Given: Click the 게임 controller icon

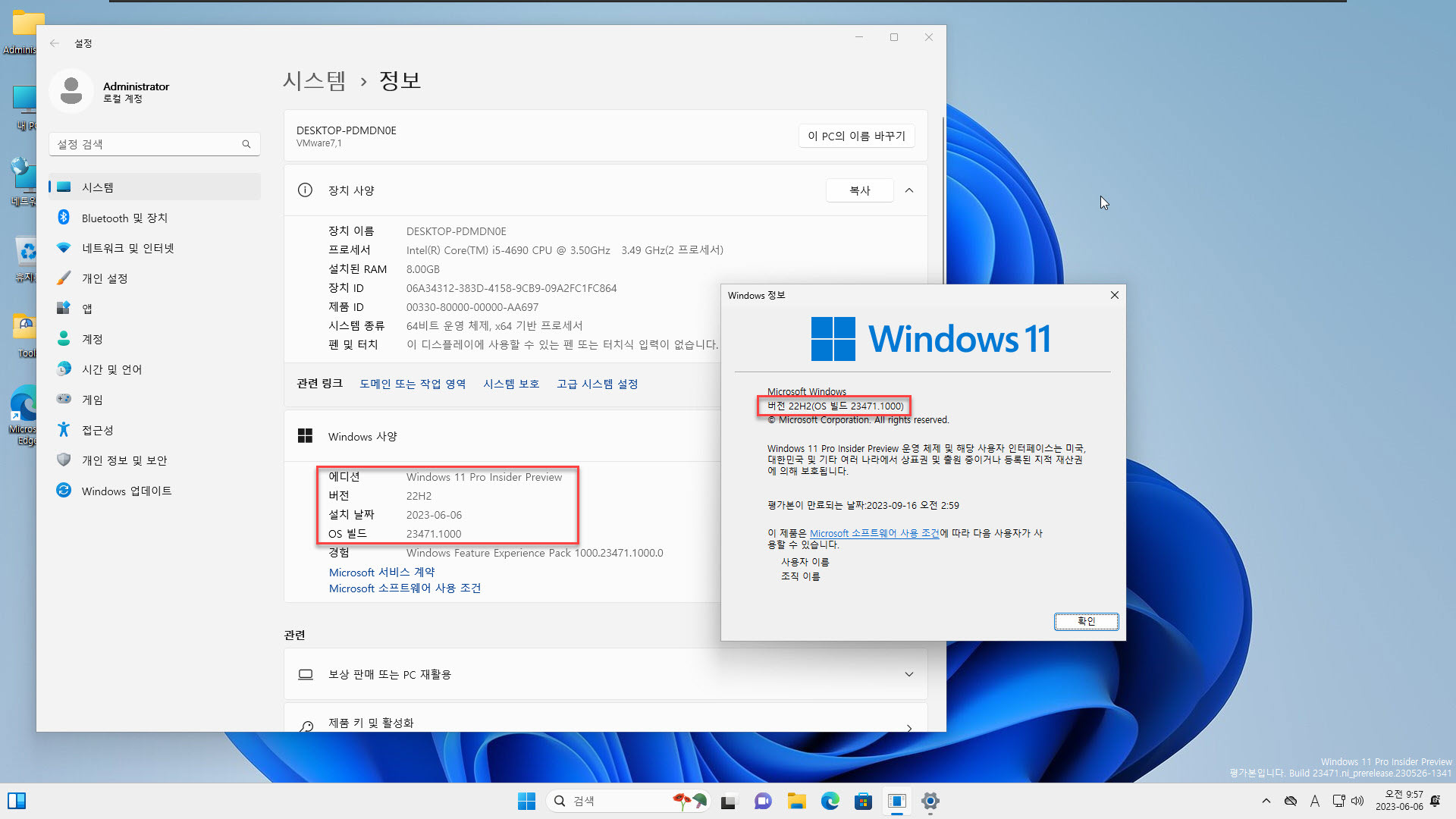Looking at the screenshot, I should click(x=64, y=399).
